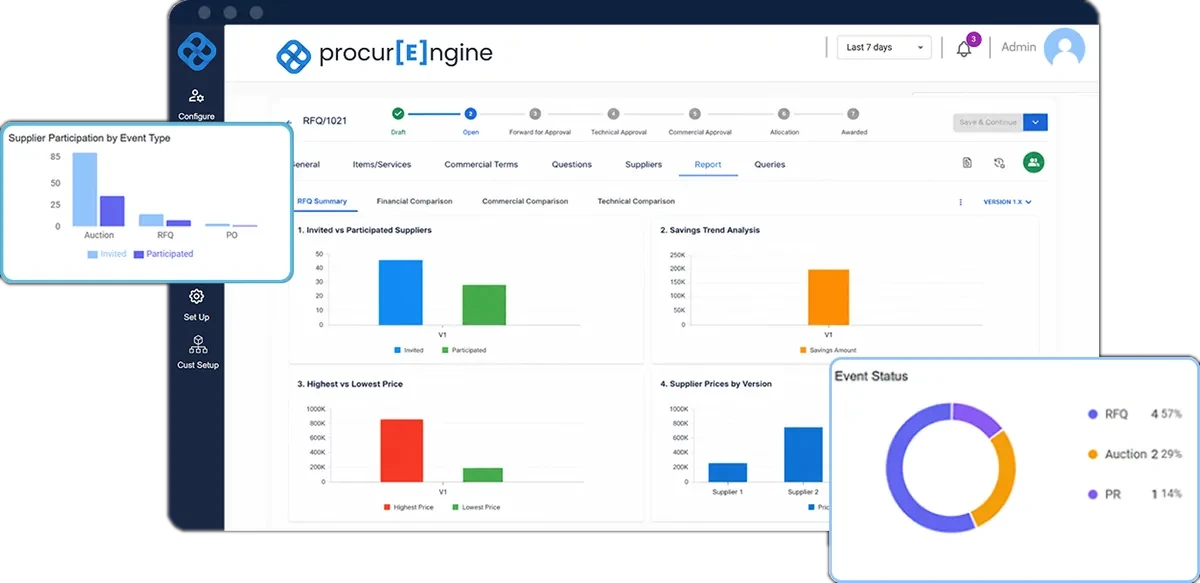Open Technical Comparison sub-tab

coord(636,201)
